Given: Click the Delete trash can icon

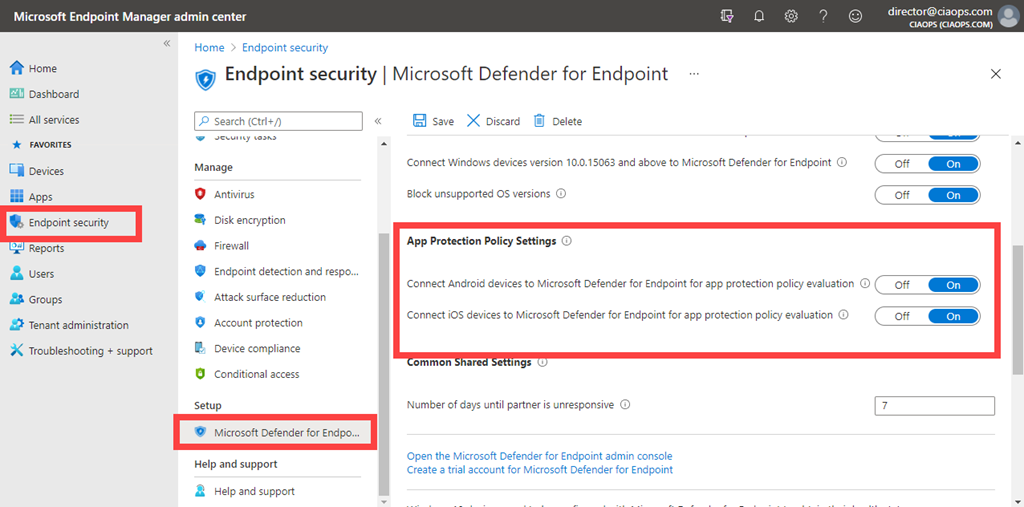Looking at the screenshot, I should tap(540, 121).
